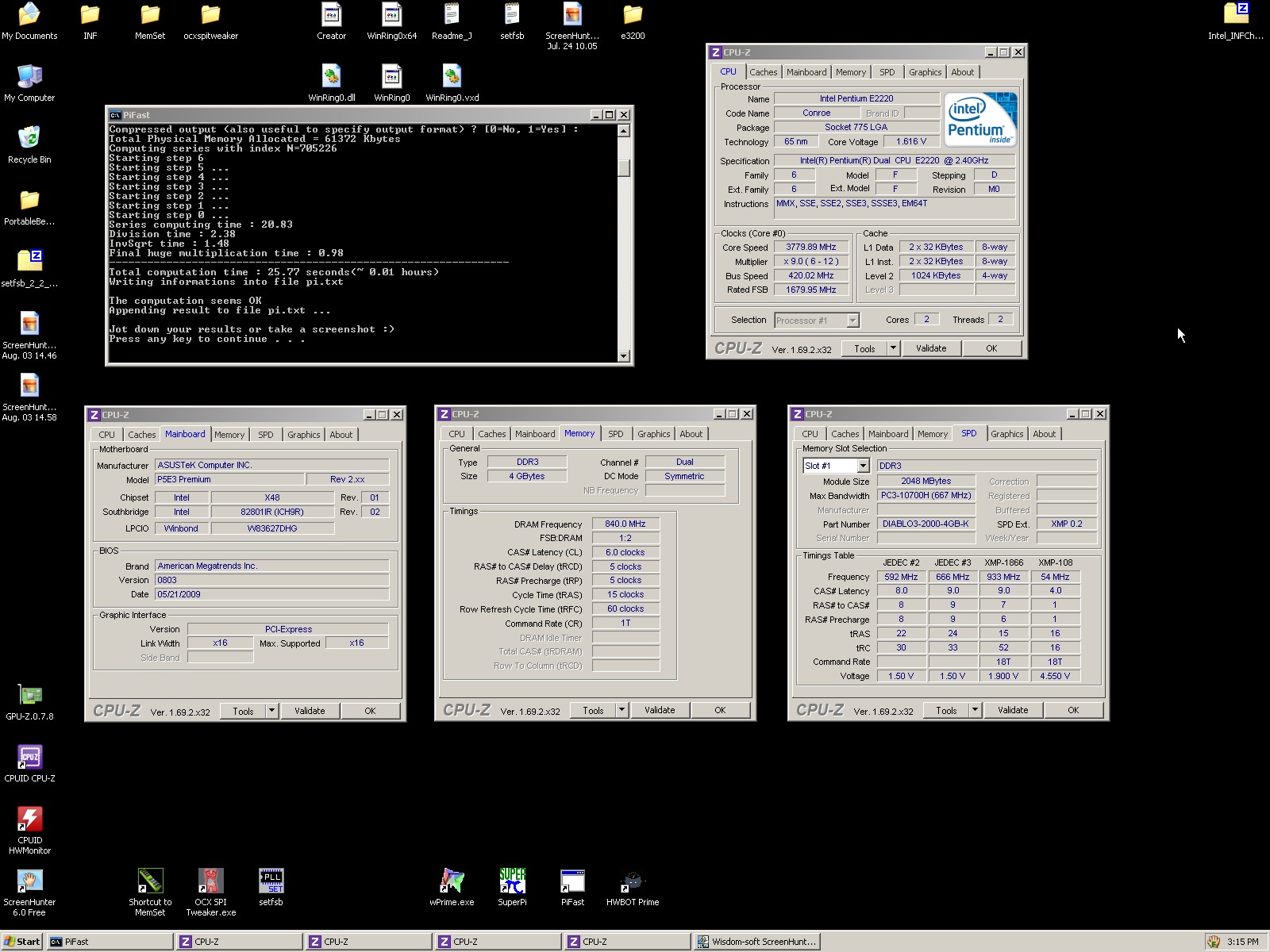Select CPU tab in the Mainboard window
1270x952 pixels.
click(107, 435)
